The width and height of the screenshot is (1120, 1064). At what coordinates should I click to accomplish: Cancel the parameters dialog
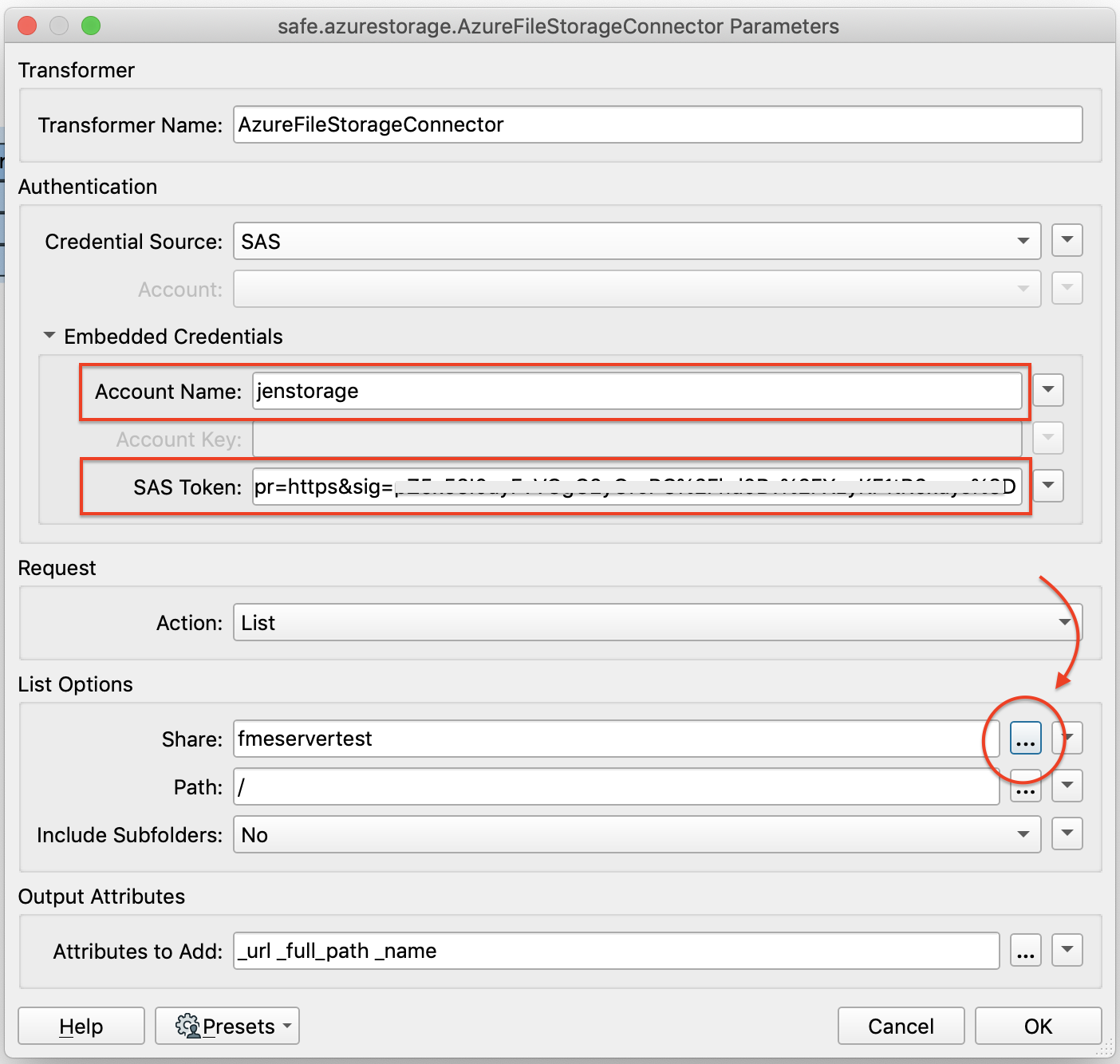(x=901, y=1026)
